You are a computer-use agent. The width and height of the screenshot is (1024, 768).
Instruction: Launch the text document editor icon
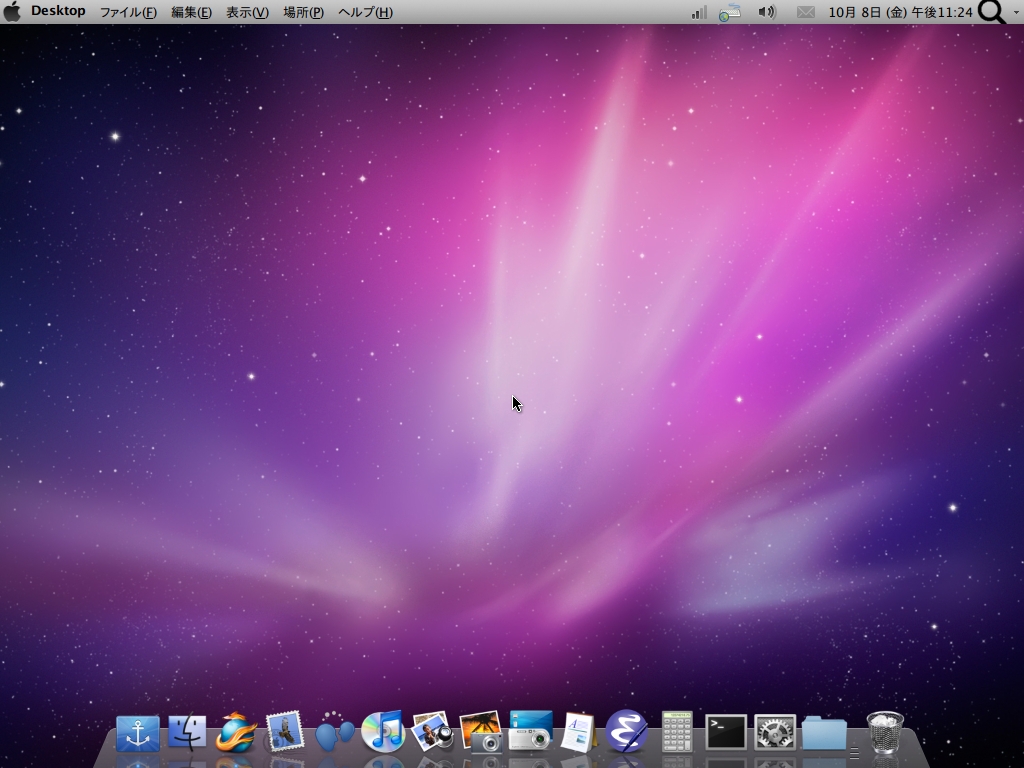(x=579, y=732)
